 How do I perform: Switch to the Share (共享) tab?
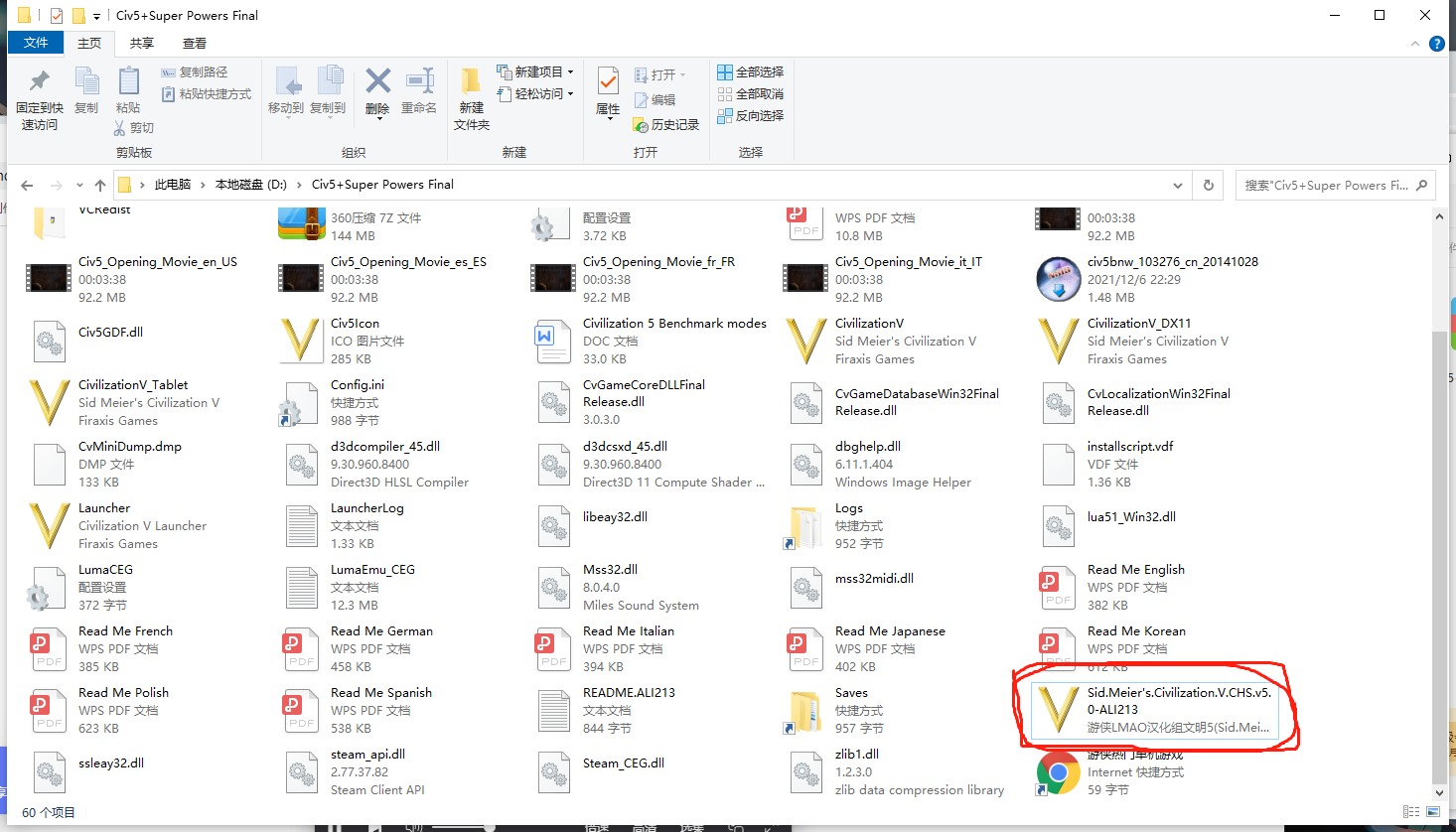pyautogui.click(x=142, y=43)
